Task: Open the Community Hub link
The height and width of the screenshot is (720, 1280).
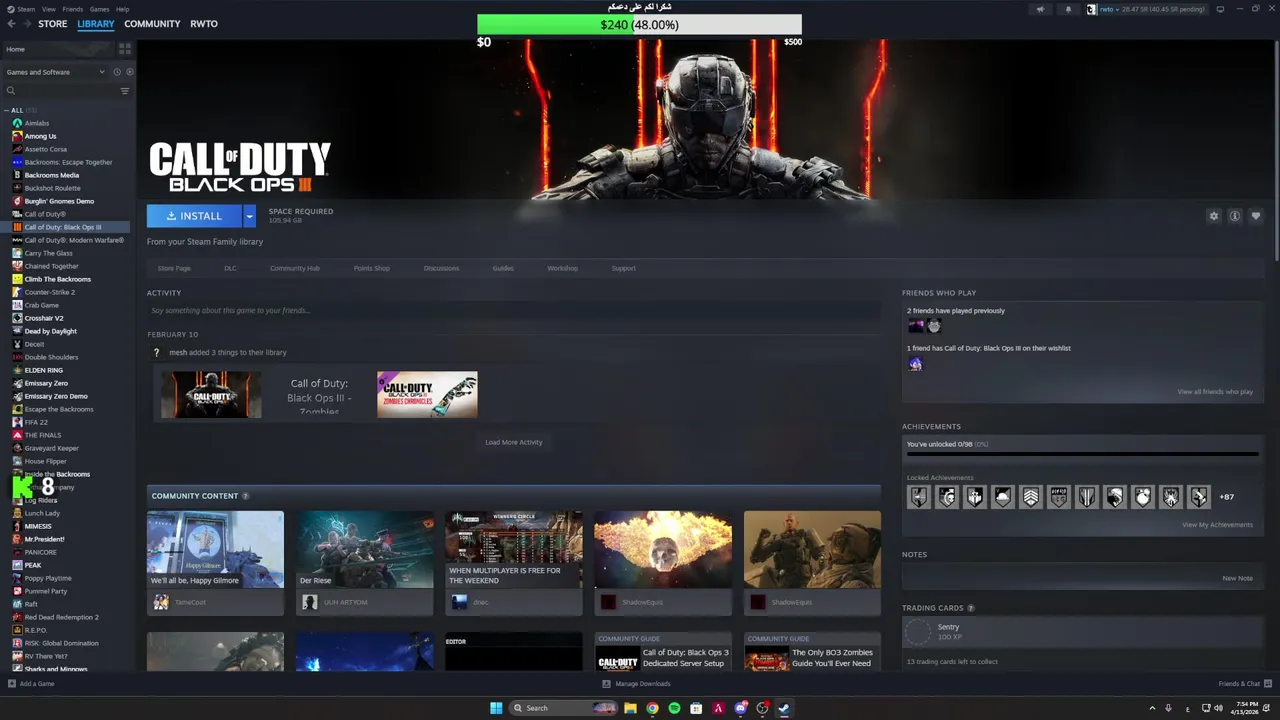Action: 295,268
